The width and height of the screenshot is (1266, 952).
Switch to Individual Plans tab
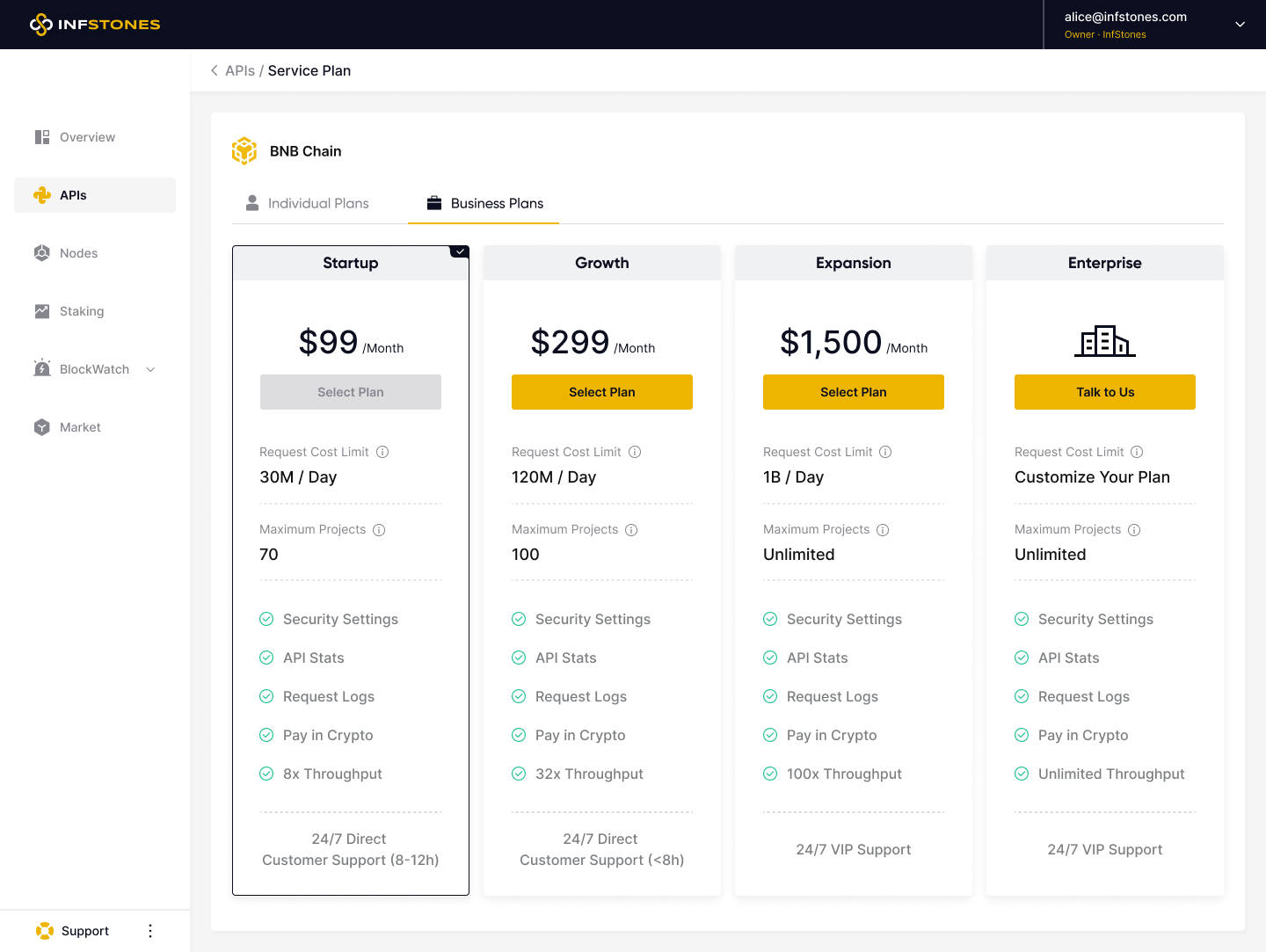307,203
